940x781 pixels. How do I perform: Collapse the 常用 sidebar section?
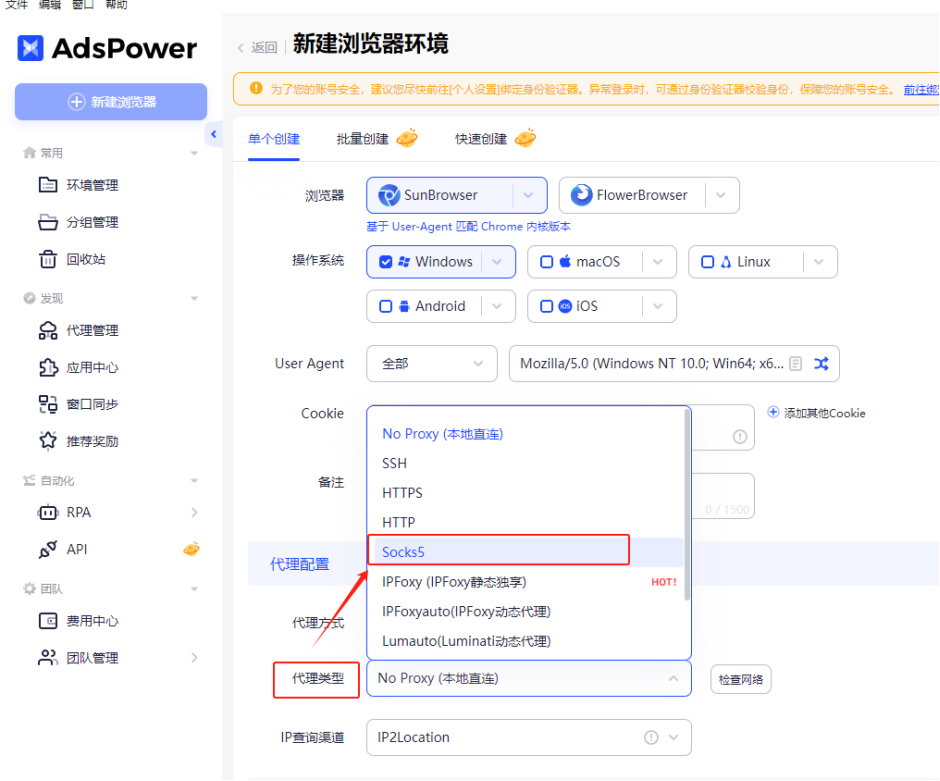194,153
